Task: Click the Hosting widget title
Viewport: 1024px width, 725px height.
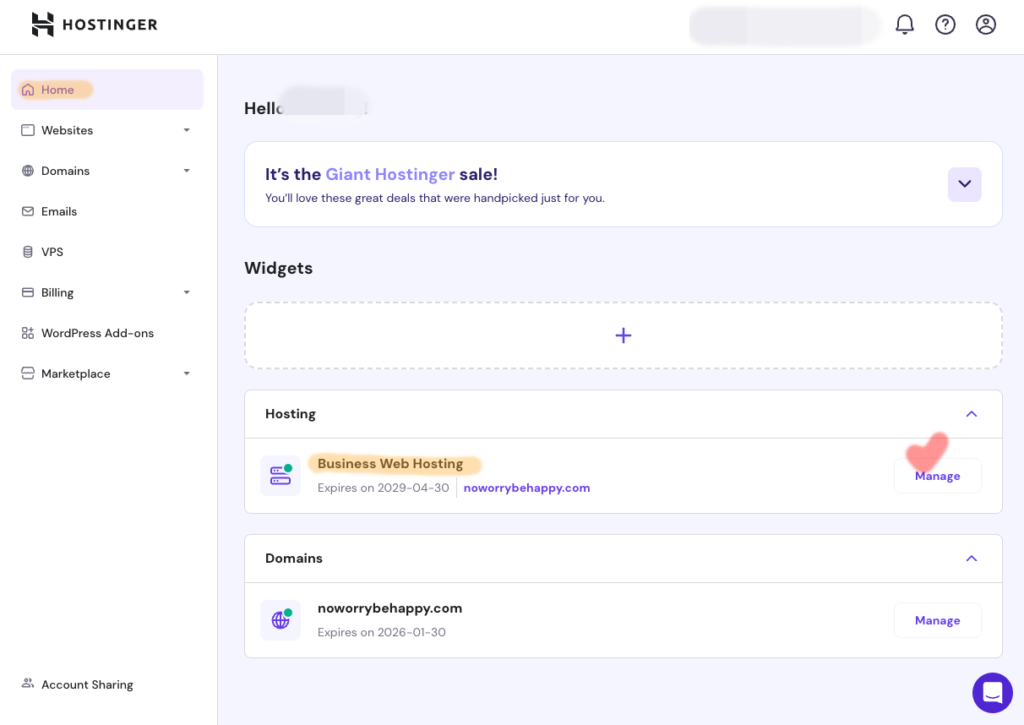Action: tap(291, 414)
